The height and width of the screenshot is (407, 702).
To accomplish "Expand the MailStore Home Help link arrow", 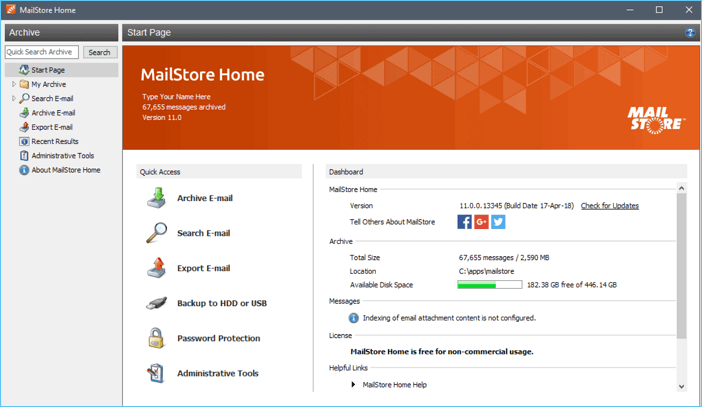I will (x=353, y=385).
